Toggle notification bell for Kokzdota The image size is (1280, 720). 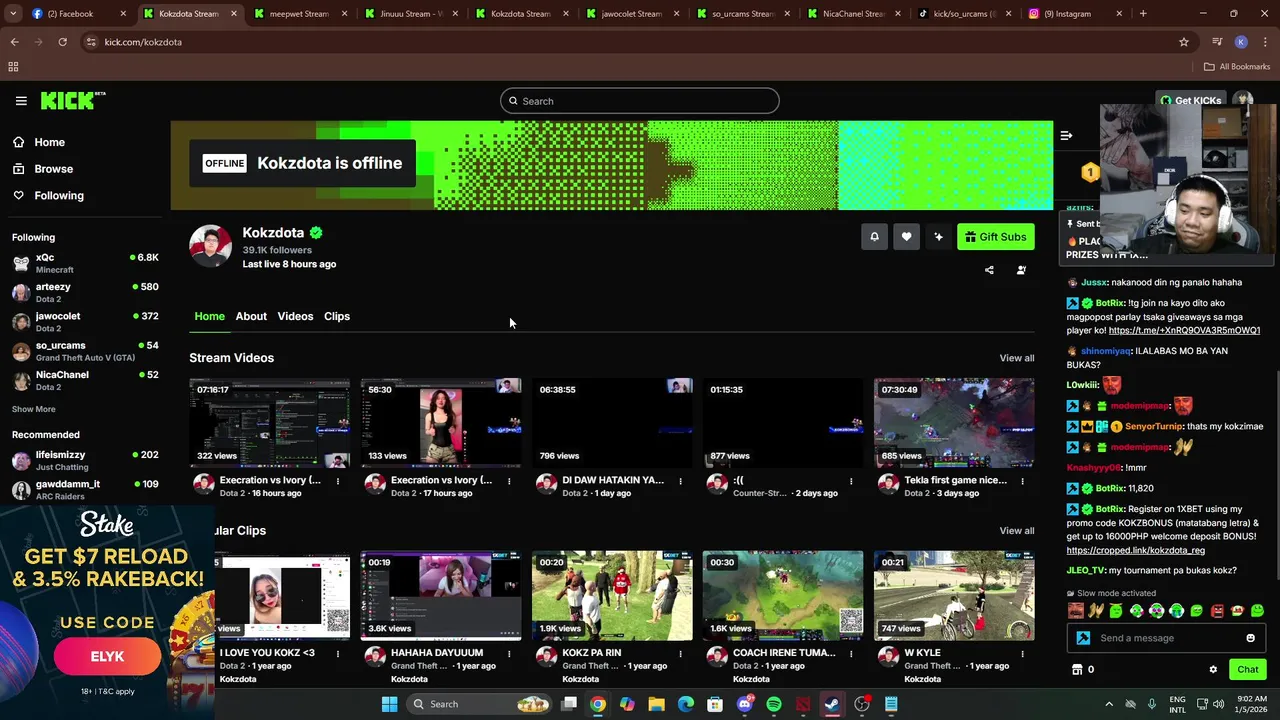pos(874,237)
